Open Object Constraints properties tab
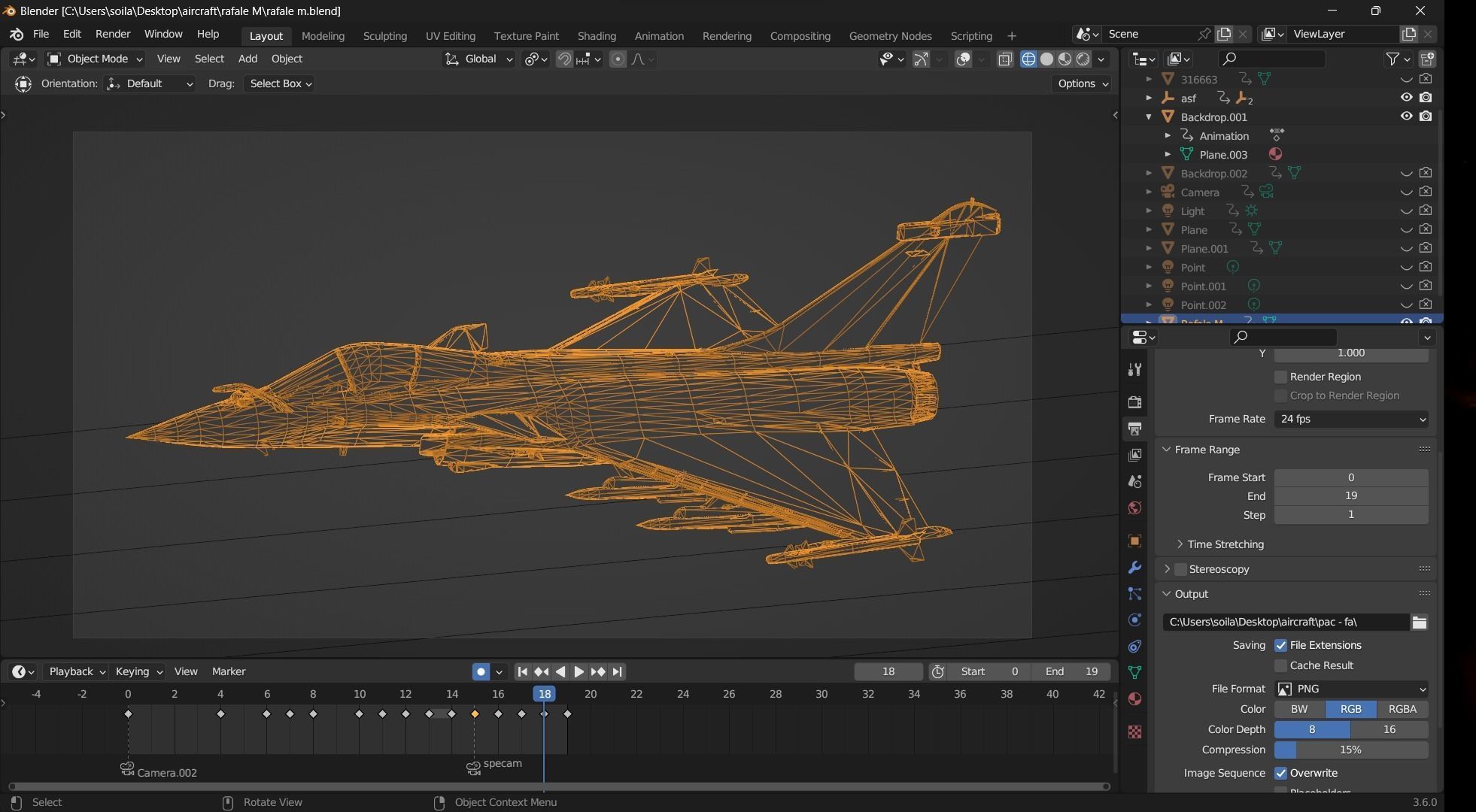Image resolution: width=1476 pixels, height=812 pixels. coord(1134,647)
